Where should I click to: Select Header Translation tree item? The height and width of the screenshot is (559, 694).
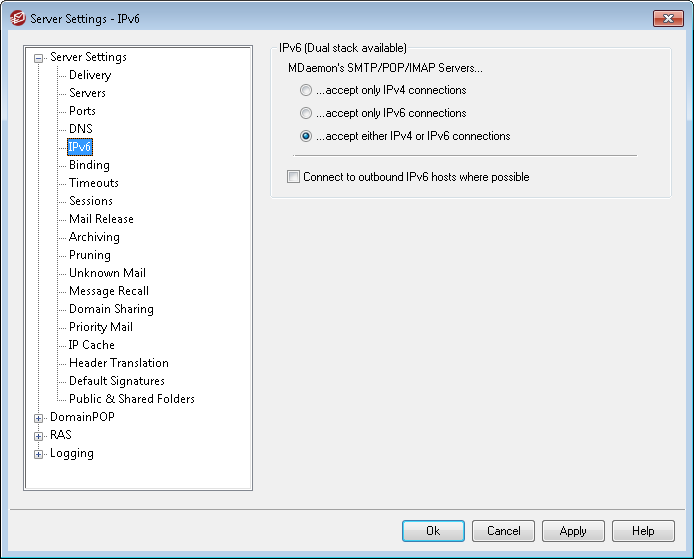119,363
